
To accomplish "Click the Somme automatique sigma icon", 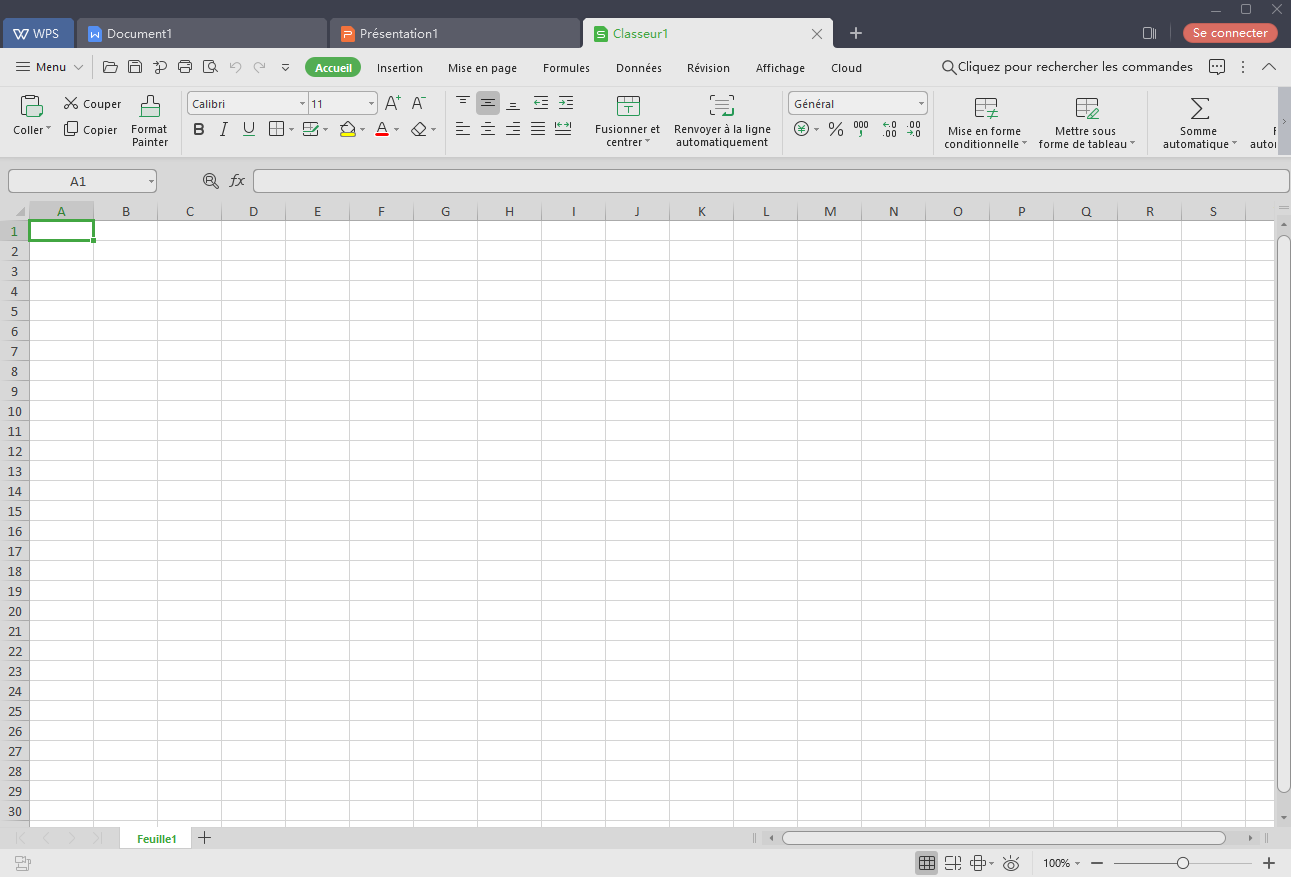I will (x=1199, y=108).
